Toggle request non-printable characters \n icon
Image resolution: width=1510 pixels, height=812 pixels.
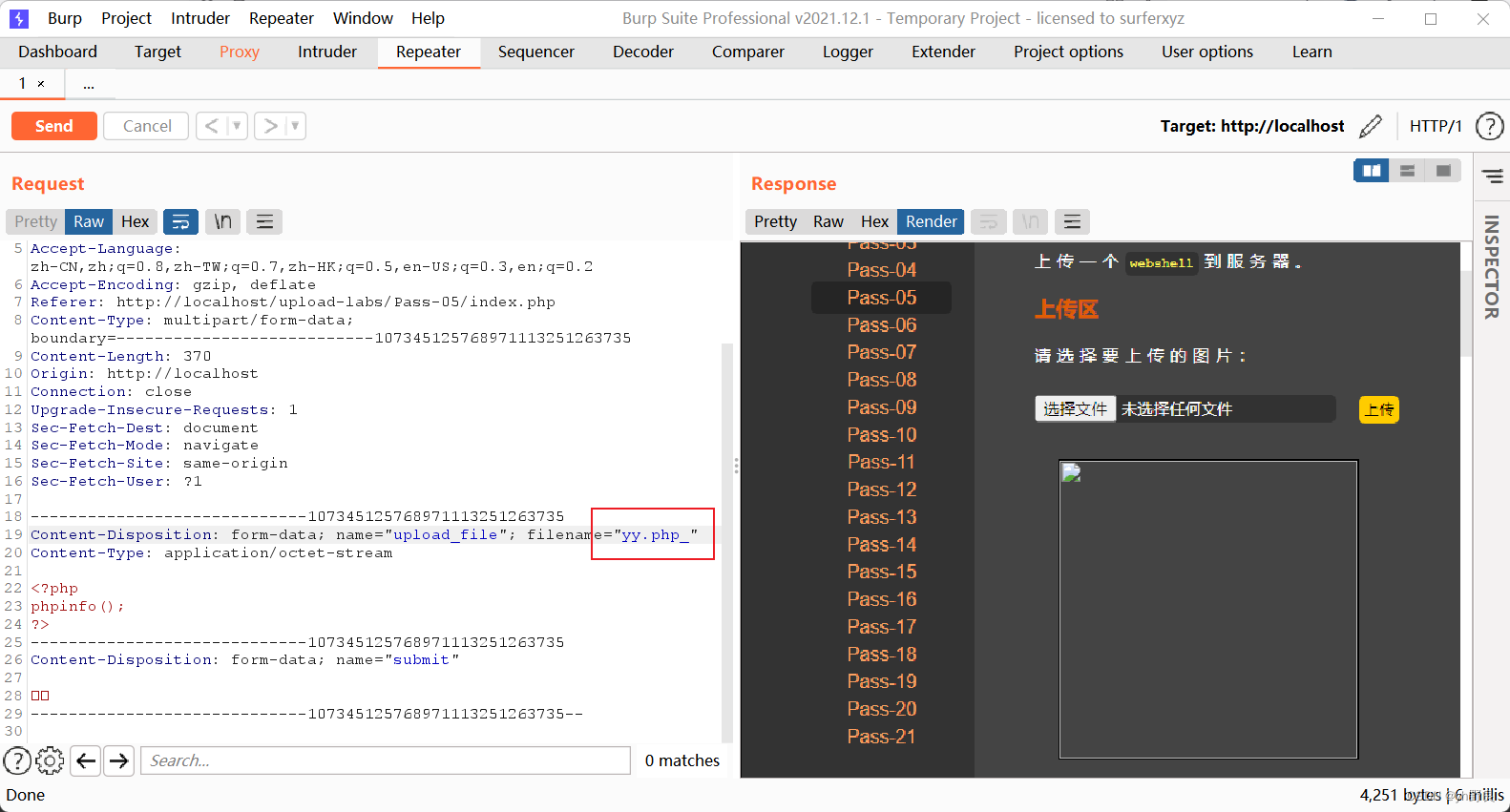coord(222,221)
